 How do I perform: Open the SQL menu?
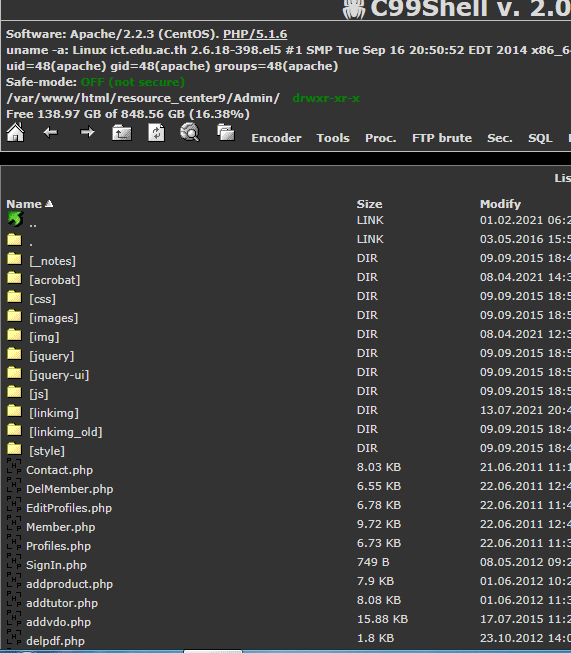[540, 138]
